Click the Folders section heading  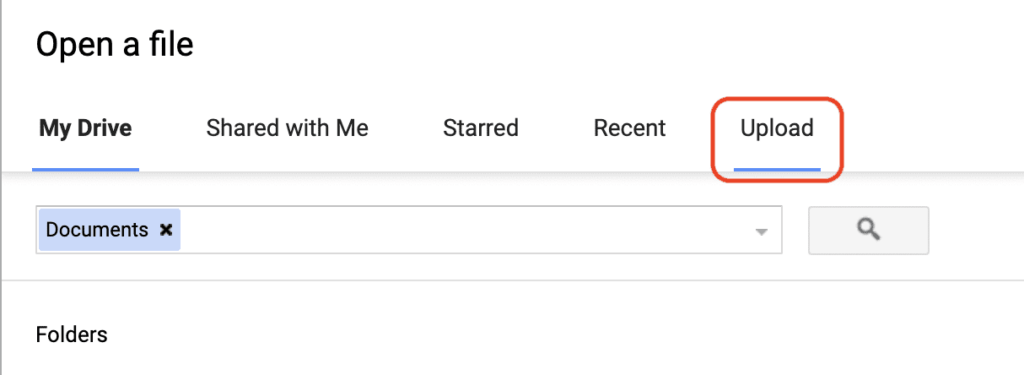pyautogui.click(x=71, y=335)
